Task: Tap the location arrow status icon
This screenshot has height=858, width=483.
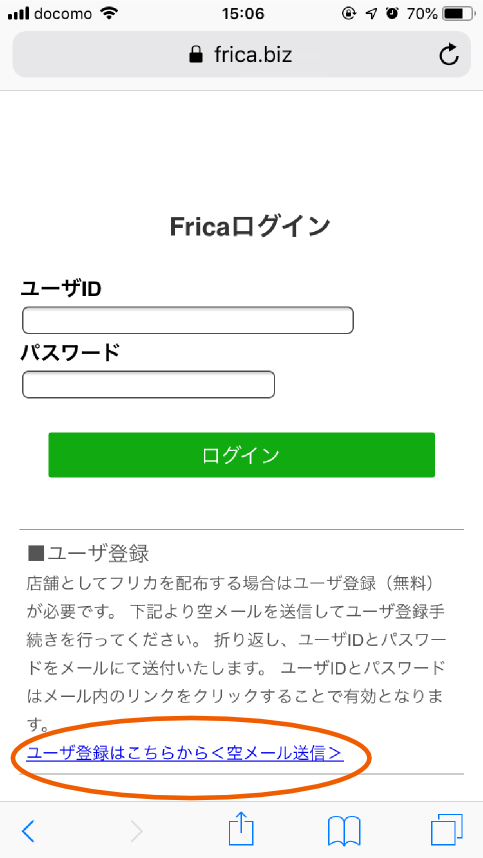Action: 371,14
